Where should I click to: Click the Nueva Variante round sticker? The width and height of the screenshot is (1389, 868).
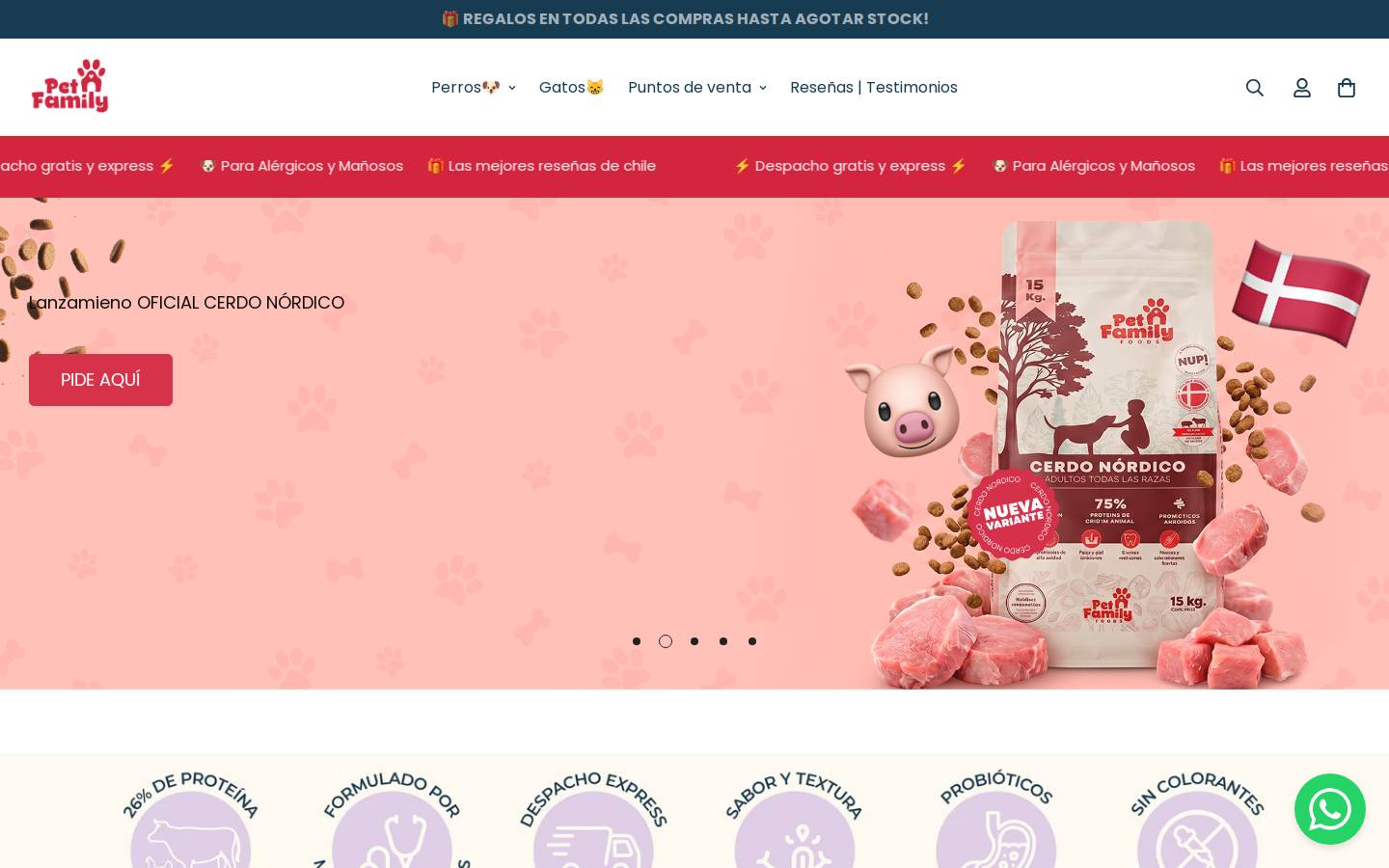pos(1013,514)
